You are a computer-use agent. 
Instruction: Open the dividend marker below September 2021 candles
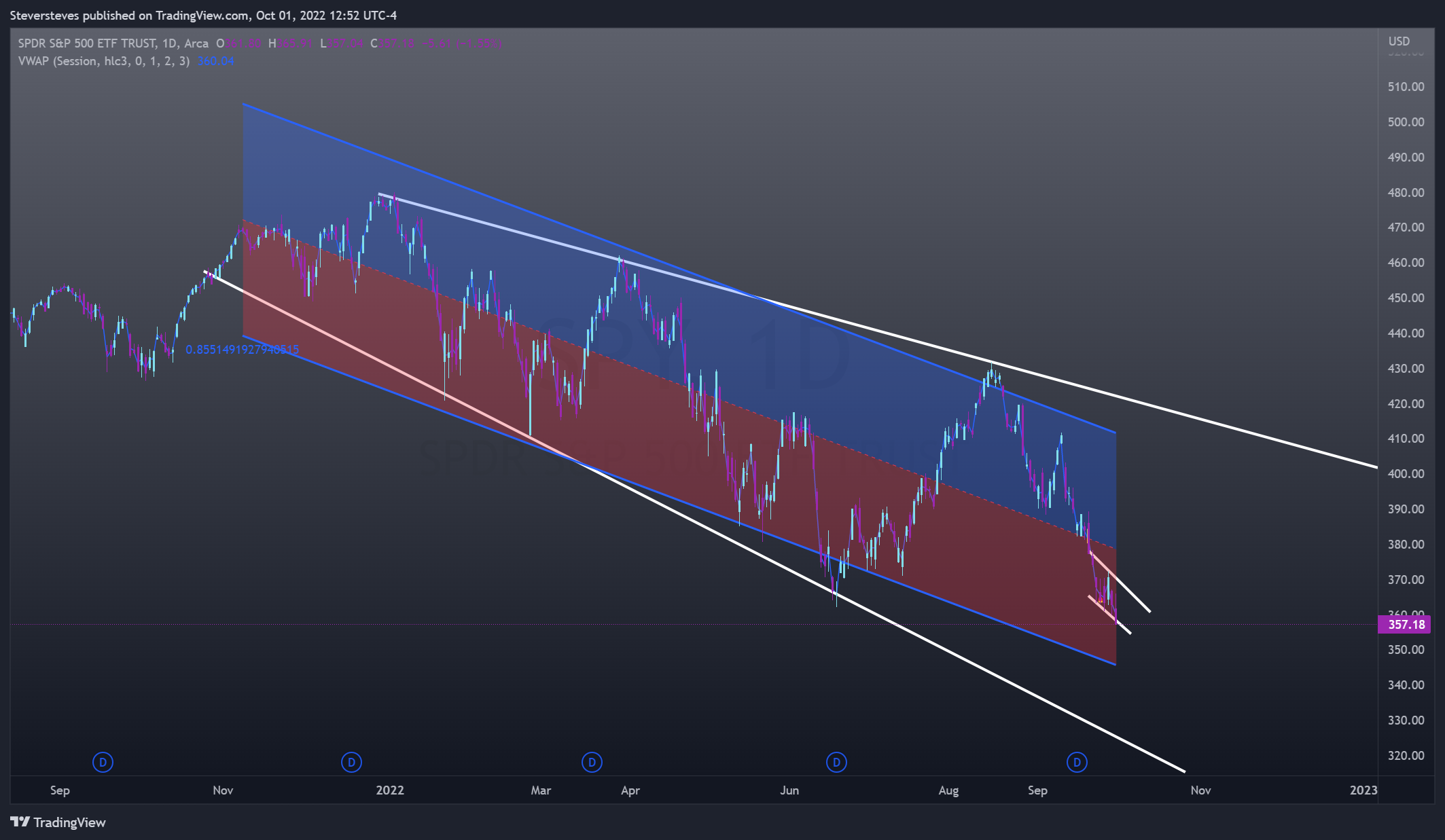(103, 763)
